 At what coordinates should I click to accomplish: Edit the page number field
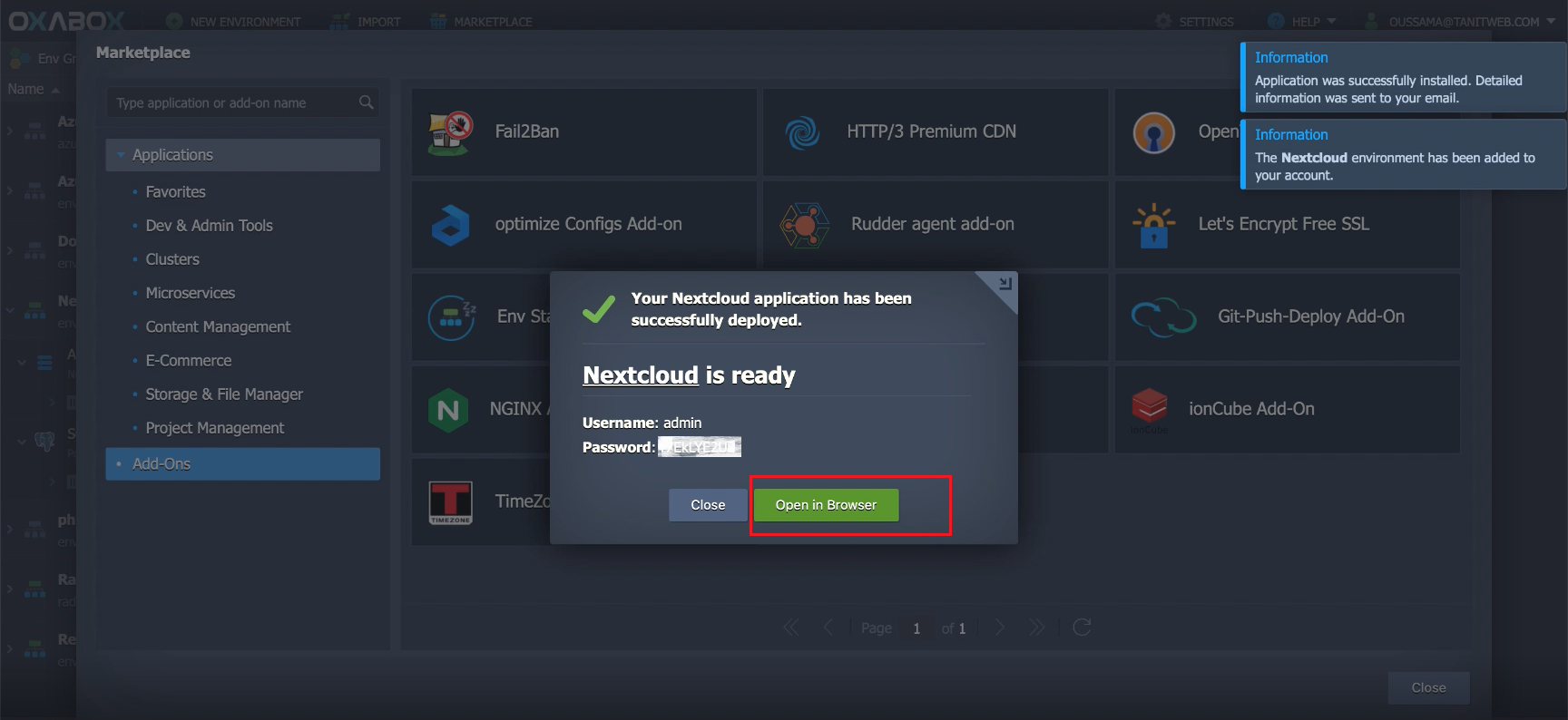[x=916, y=628]
